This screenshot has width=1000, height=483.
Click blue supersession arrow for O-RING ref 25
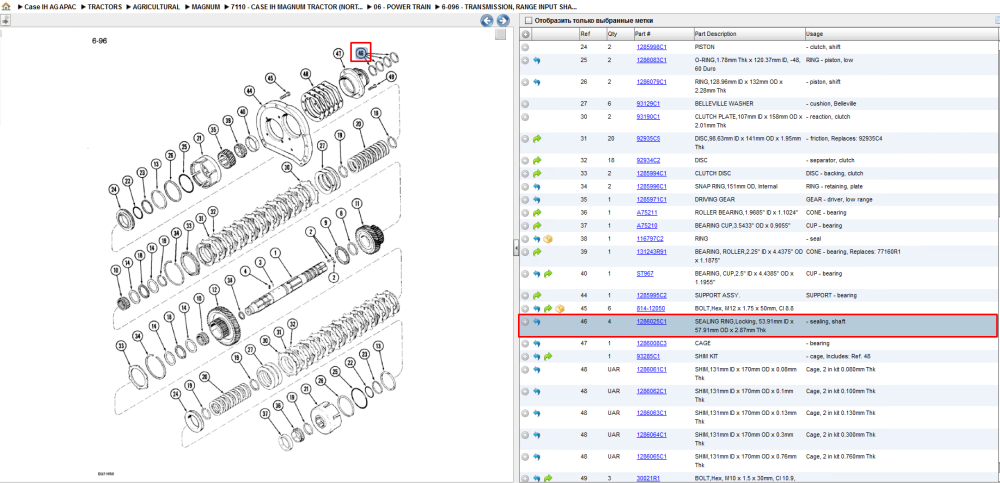pos(536,61)
